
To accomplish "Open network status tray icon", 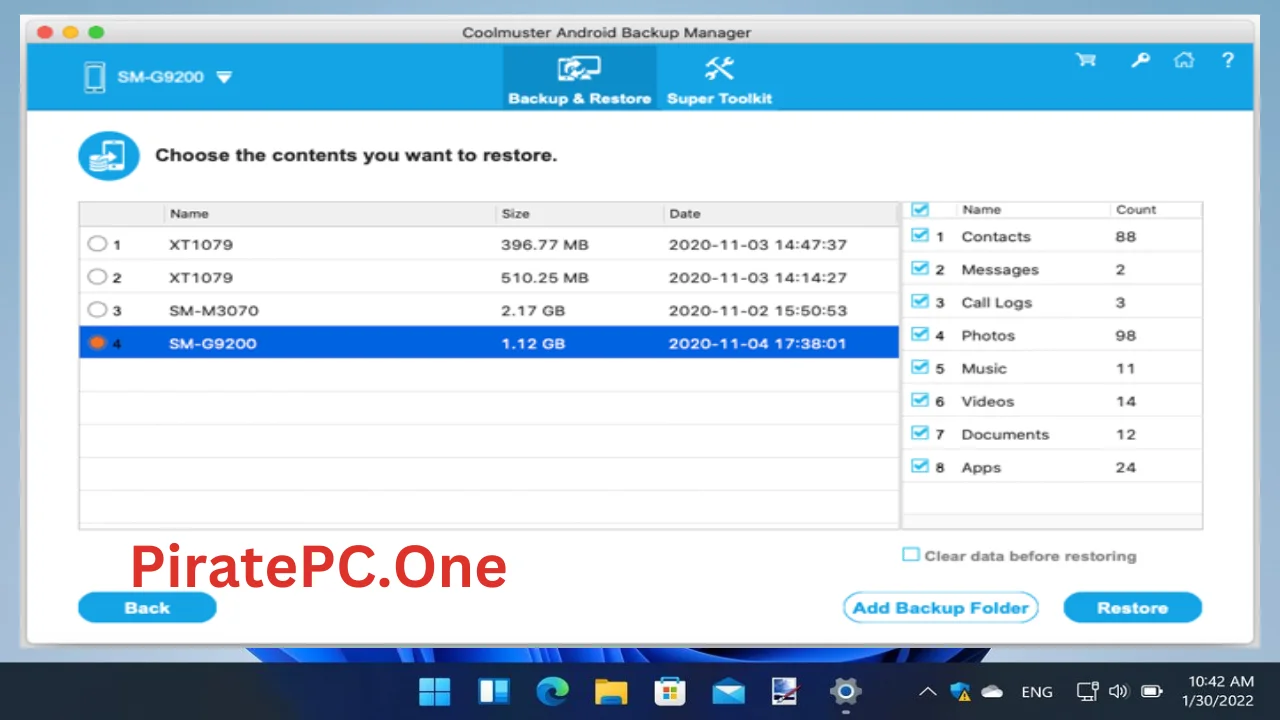I will click(1087, 691).
